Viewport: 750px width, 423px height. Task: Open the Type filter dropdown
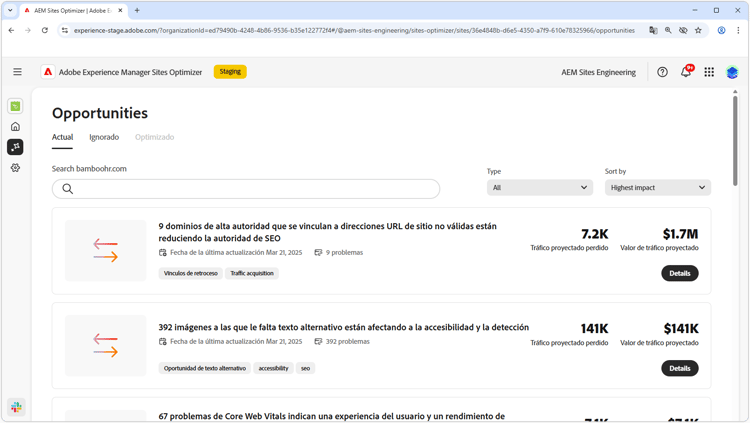tap(540, 188)
